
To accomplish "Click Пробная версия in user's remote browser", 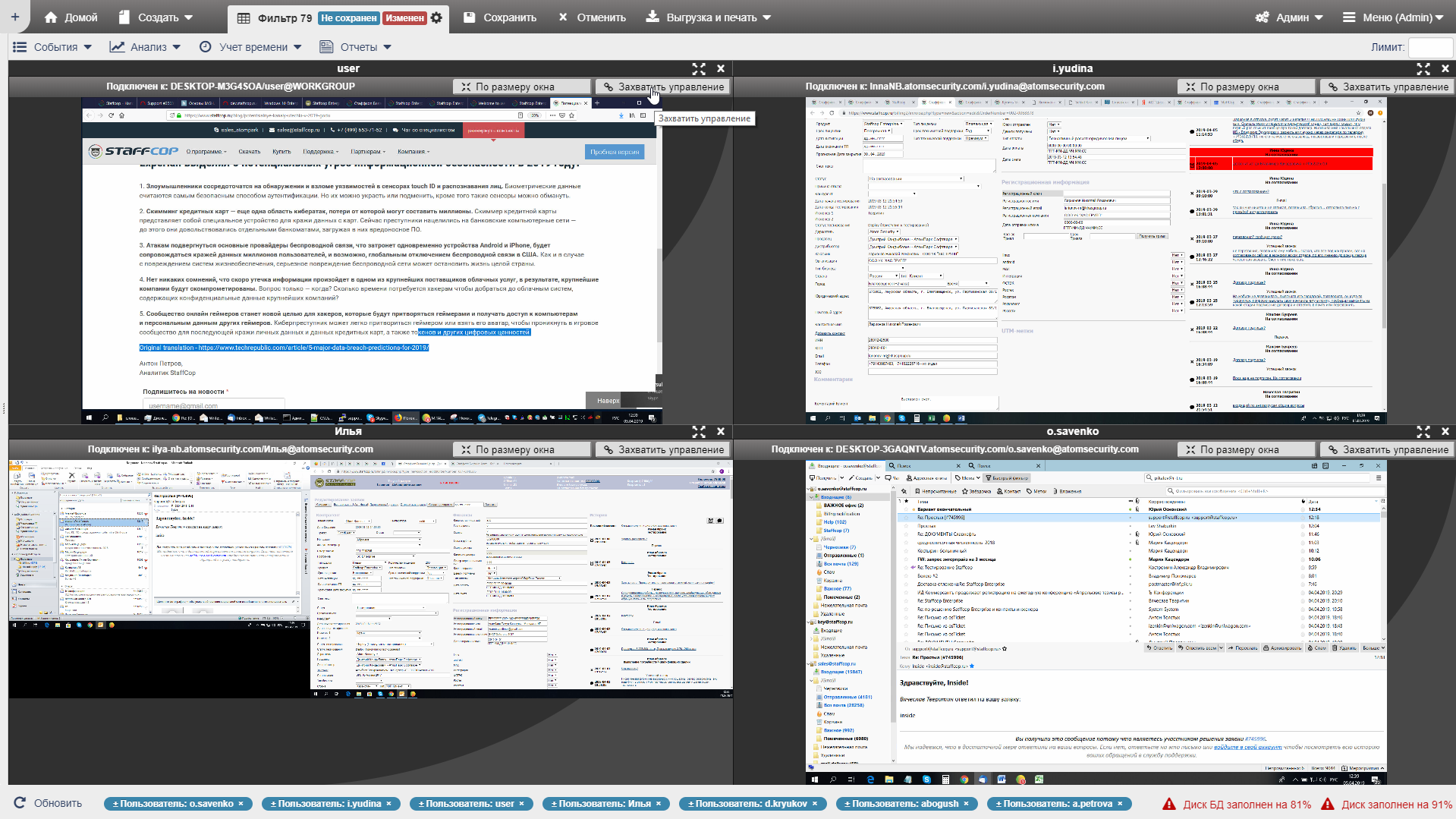I will point(615,152).
